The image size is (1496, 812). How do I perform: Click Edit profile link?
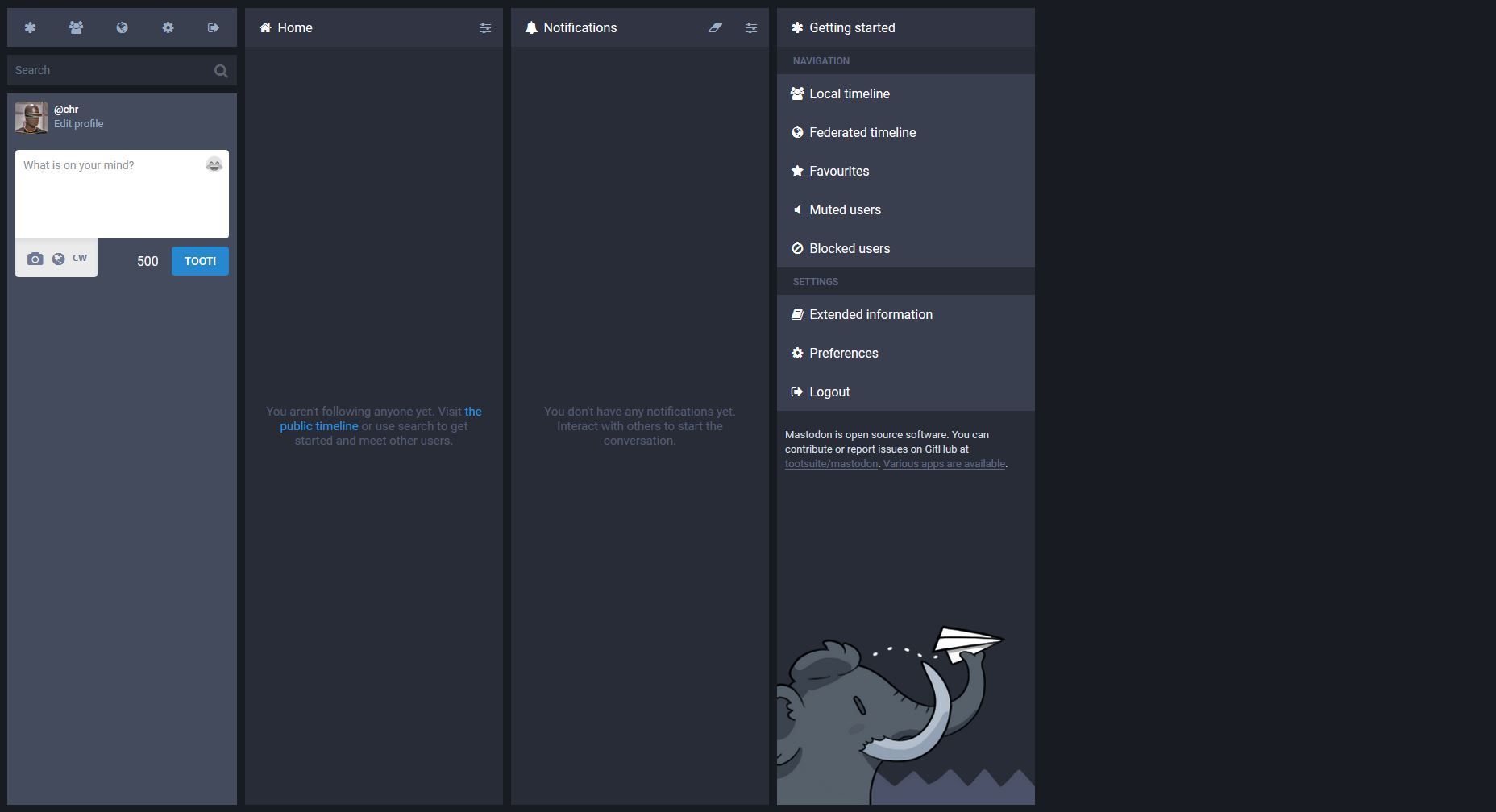coord(78,123)
